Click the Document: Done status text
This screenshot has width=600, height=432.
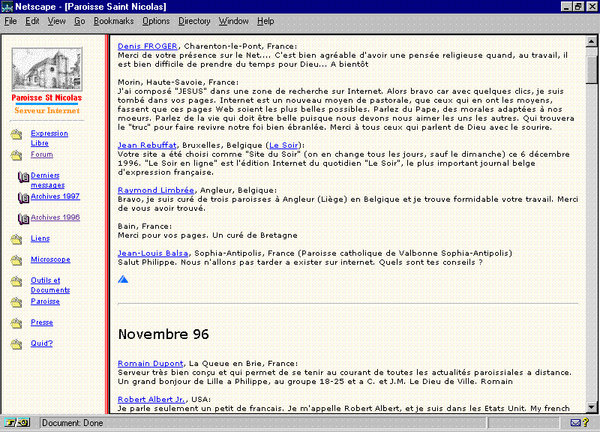click(x=72, y=423)
